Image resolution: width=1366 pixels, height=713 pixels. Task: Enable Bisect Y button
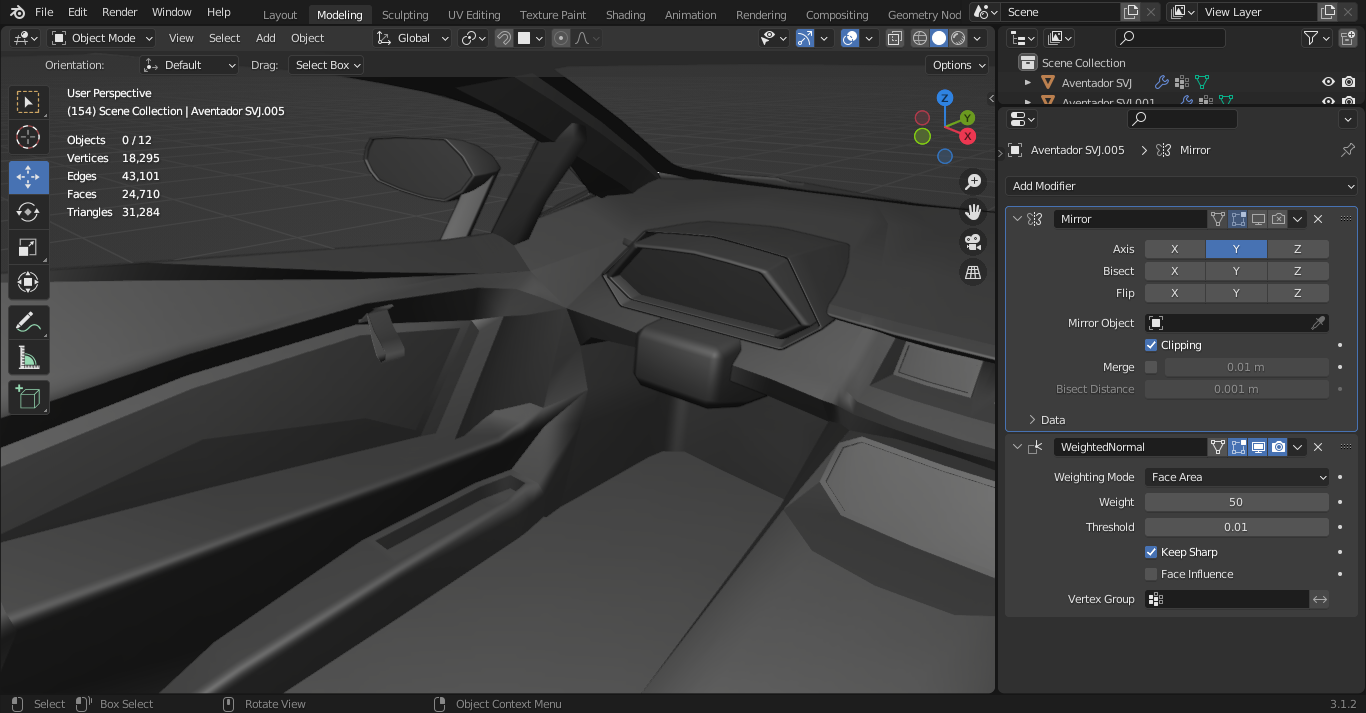1236,271
